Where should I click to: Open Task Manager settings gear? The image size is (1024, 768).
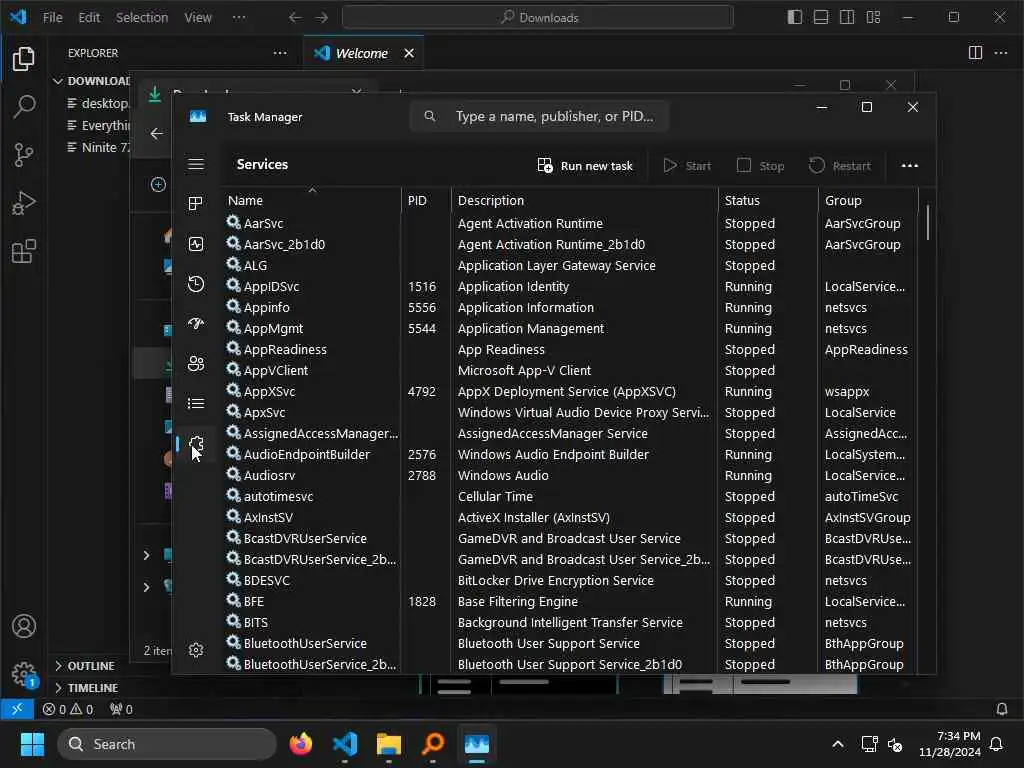click(196, 650)
